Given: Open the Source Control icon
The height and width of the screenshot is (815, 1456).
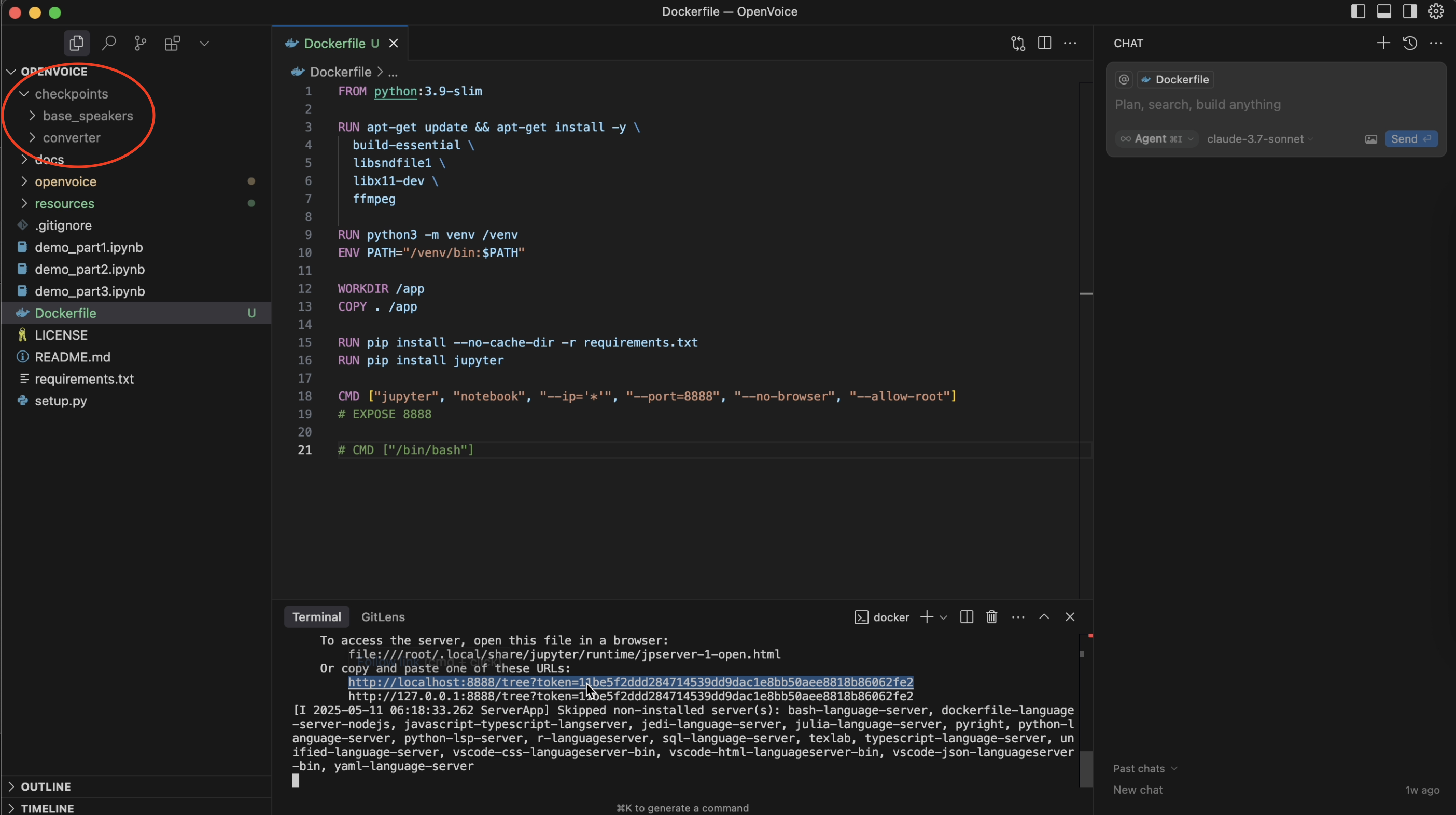Looking at the screenshot, I should pos(140,44).
